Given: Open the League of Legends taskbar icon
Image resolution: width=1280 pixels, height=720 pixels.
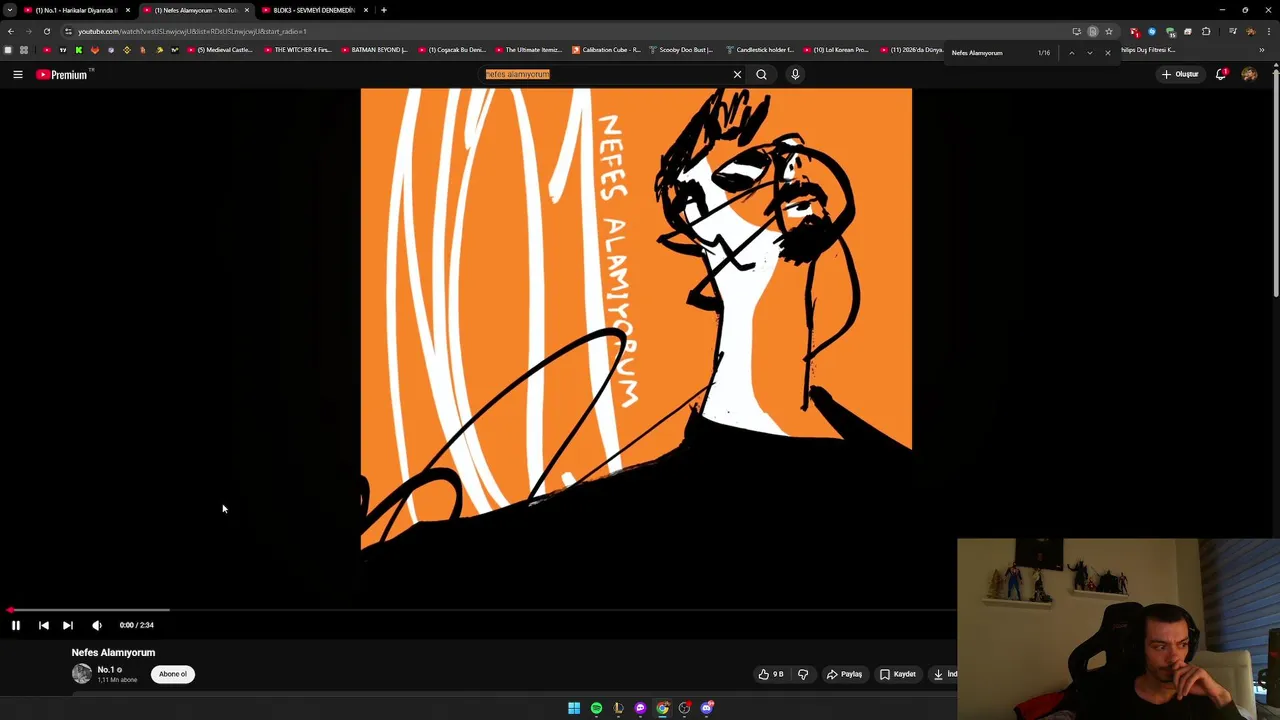Looking at the screenshot, I should point(618,708).
